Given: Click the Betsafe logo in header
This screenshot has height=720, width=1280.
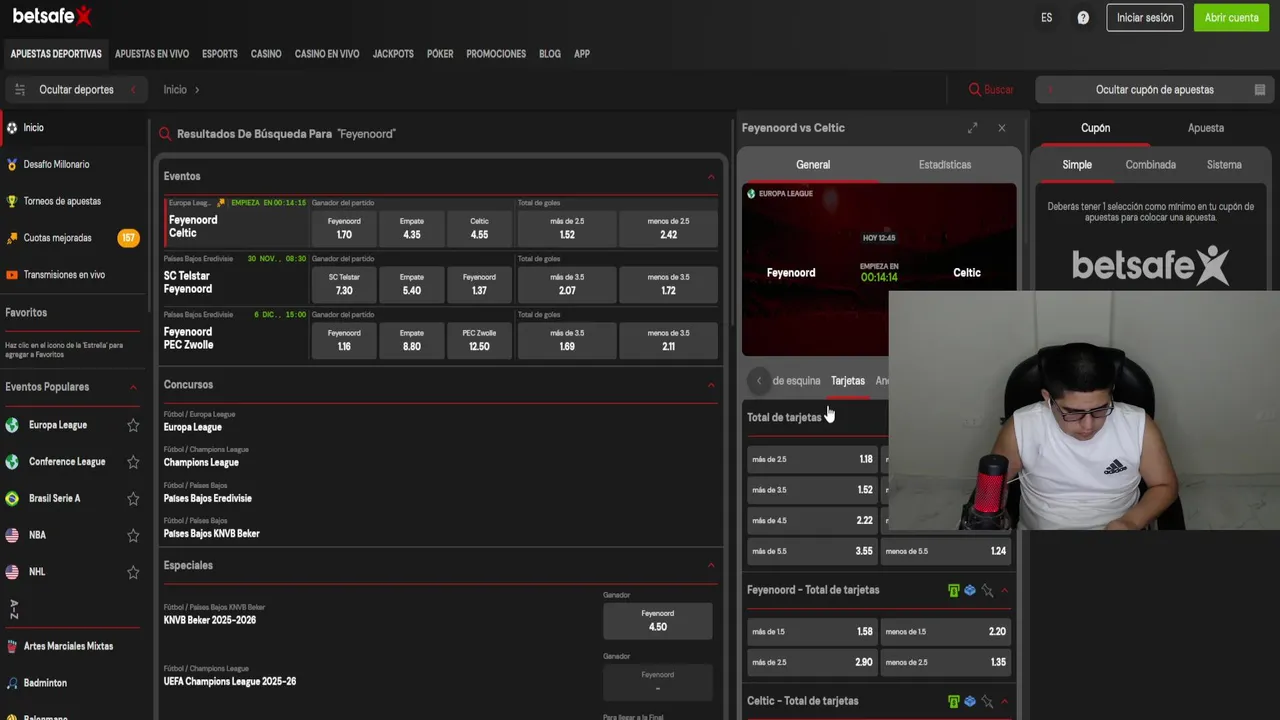Looking at the screenshot, I should (x=52, y=15).
